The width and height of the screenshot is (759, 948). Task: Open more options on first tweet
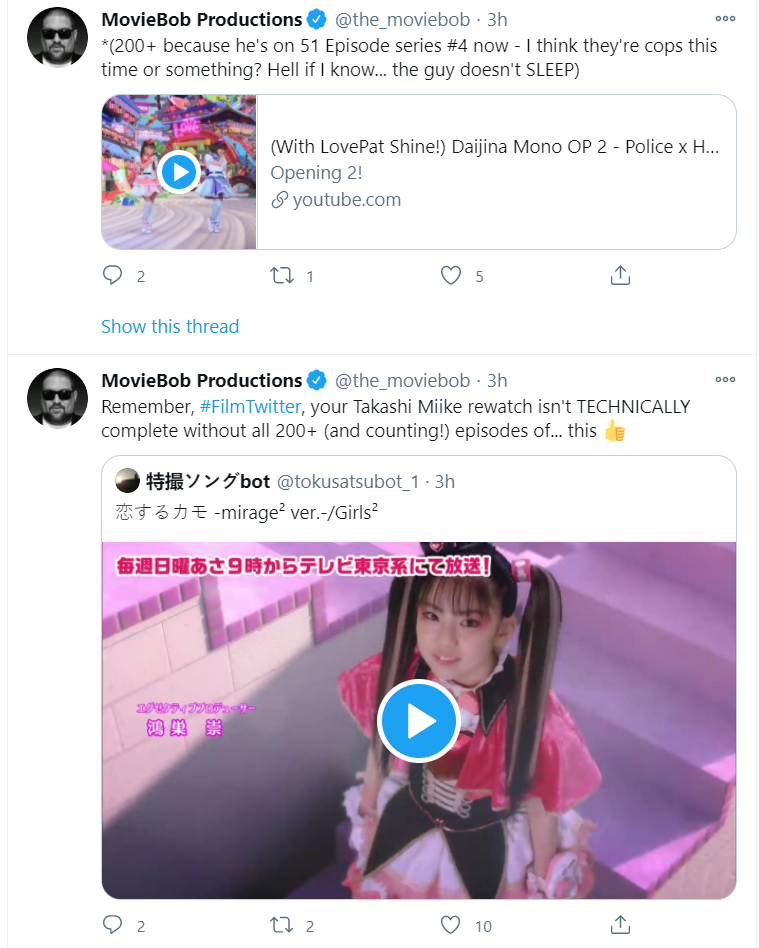[x=725, y=19]
